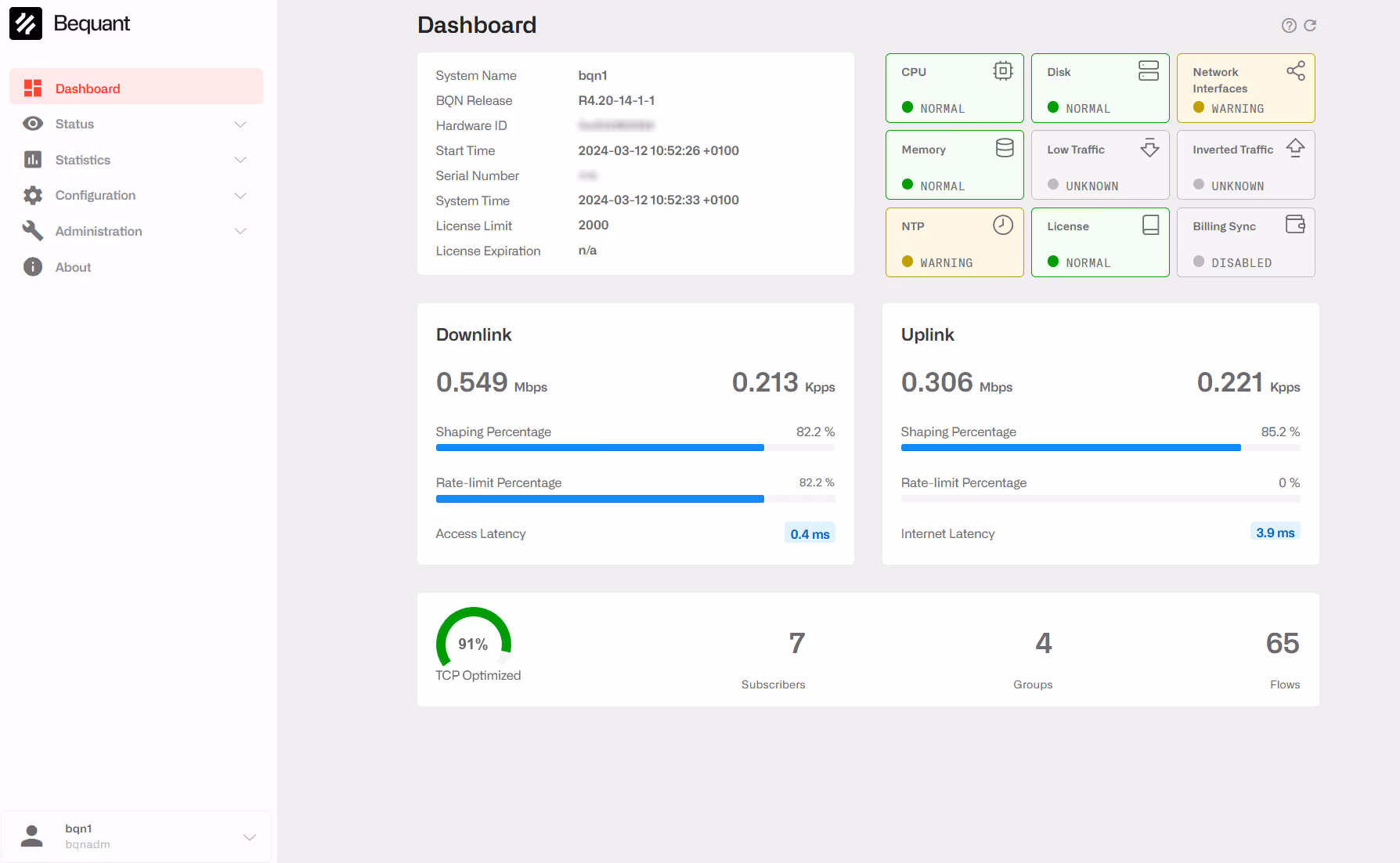The height and width of the screenshot is (863, 1400).
Task: Click the Billing Sync wallet icon
Action: tap(1296, 225)
